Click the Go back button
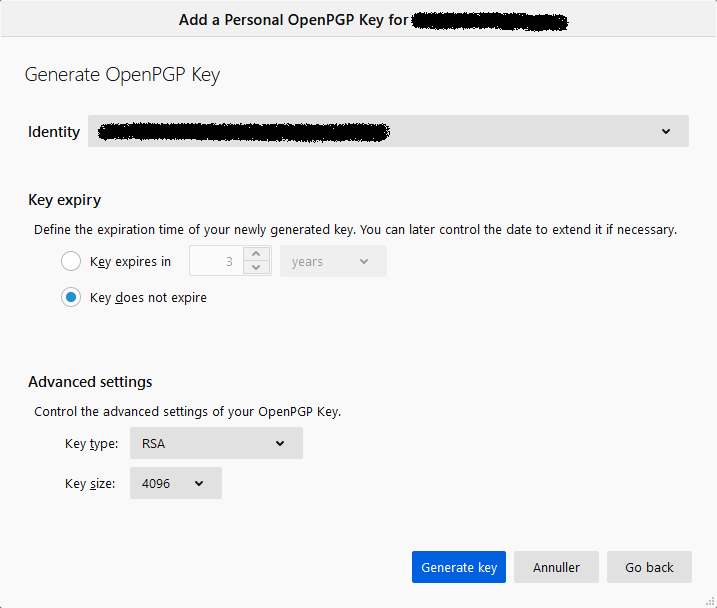 point(649,567)
